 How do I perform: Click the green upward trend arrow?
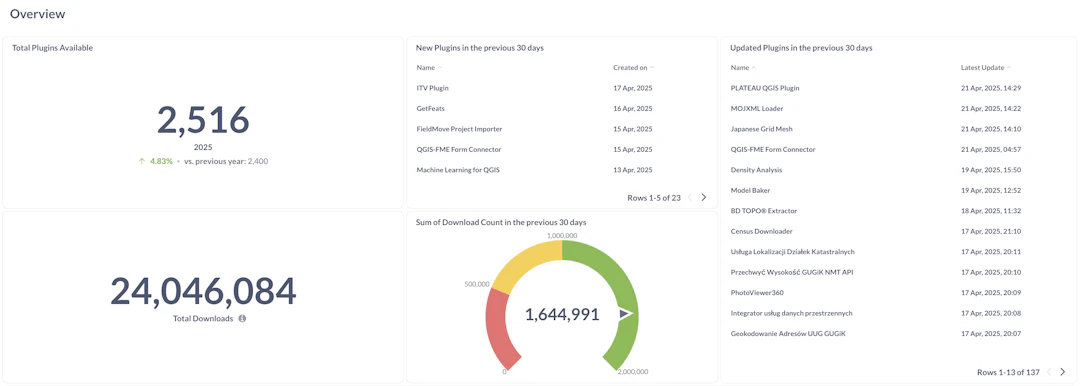point(141,161)
